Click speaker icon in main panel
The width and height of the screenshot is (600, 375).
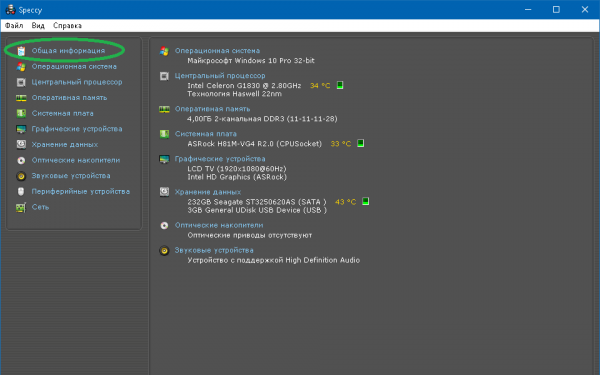point(164,251)
